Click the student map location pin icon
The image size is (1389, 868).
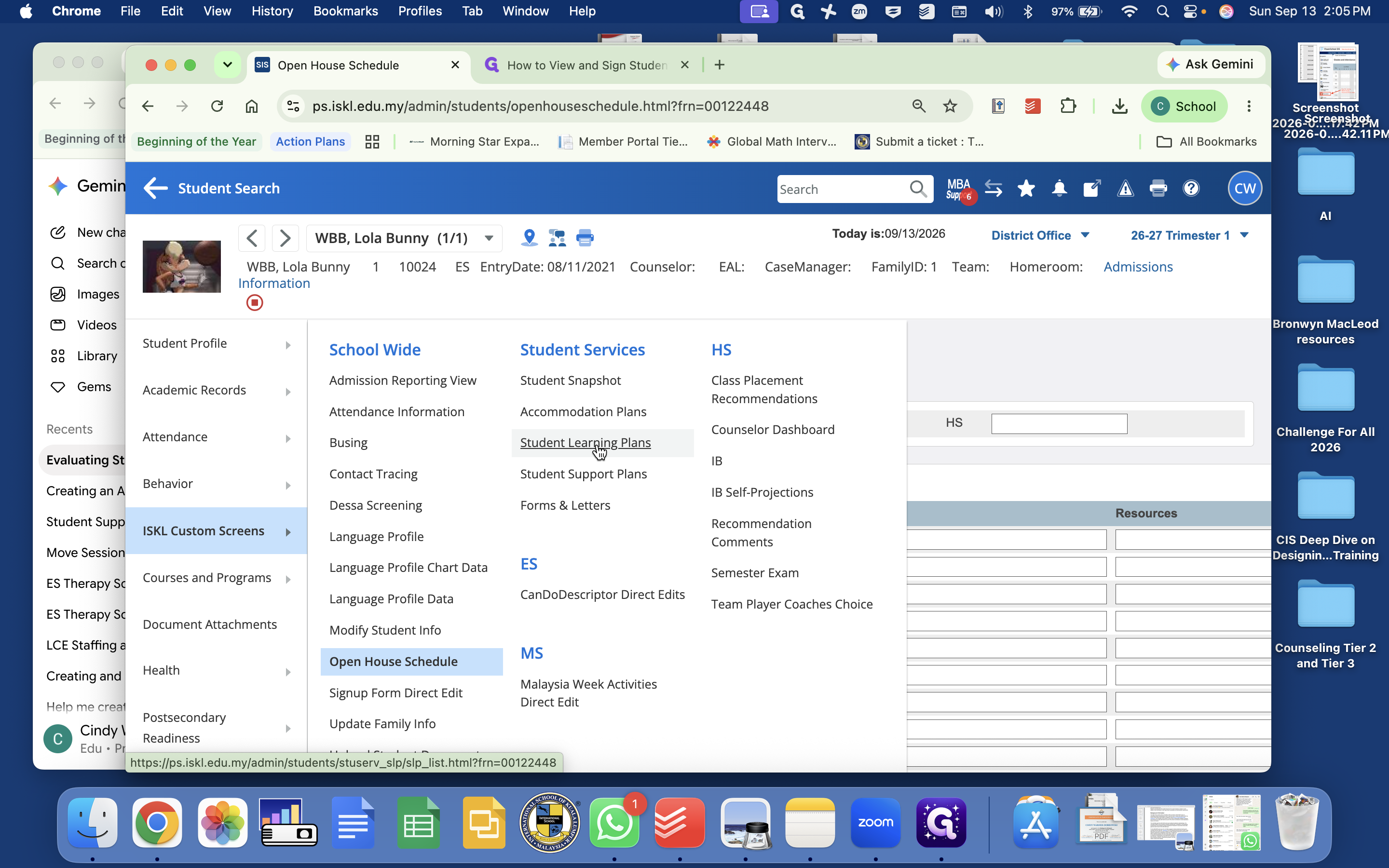point(529,238)
